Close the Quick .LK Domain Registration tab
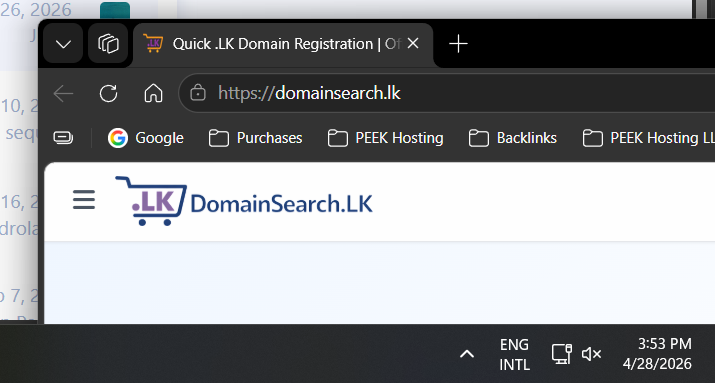 coord(413,43)
